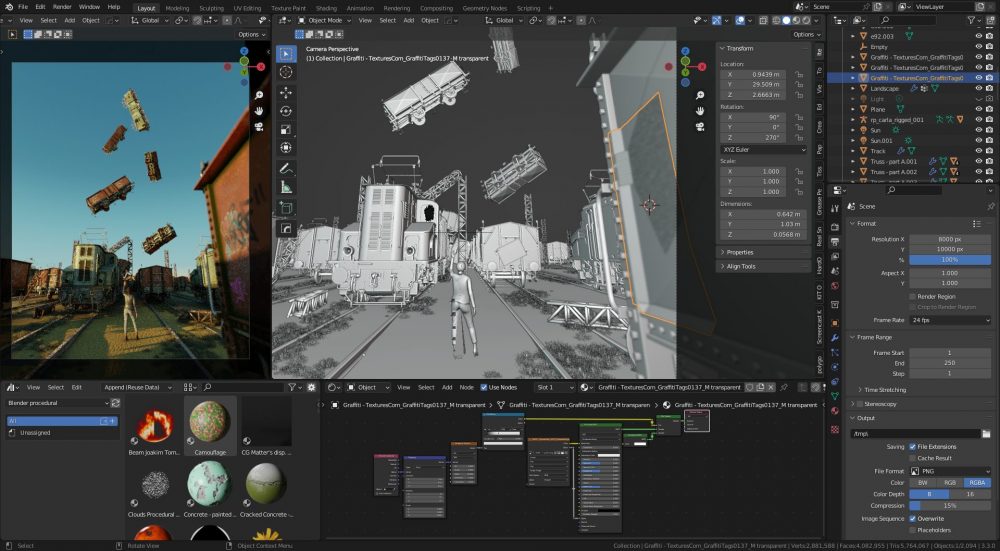
Task: Click the zoom magnifier in the left render viewport
Action: [x=259, y=95]
